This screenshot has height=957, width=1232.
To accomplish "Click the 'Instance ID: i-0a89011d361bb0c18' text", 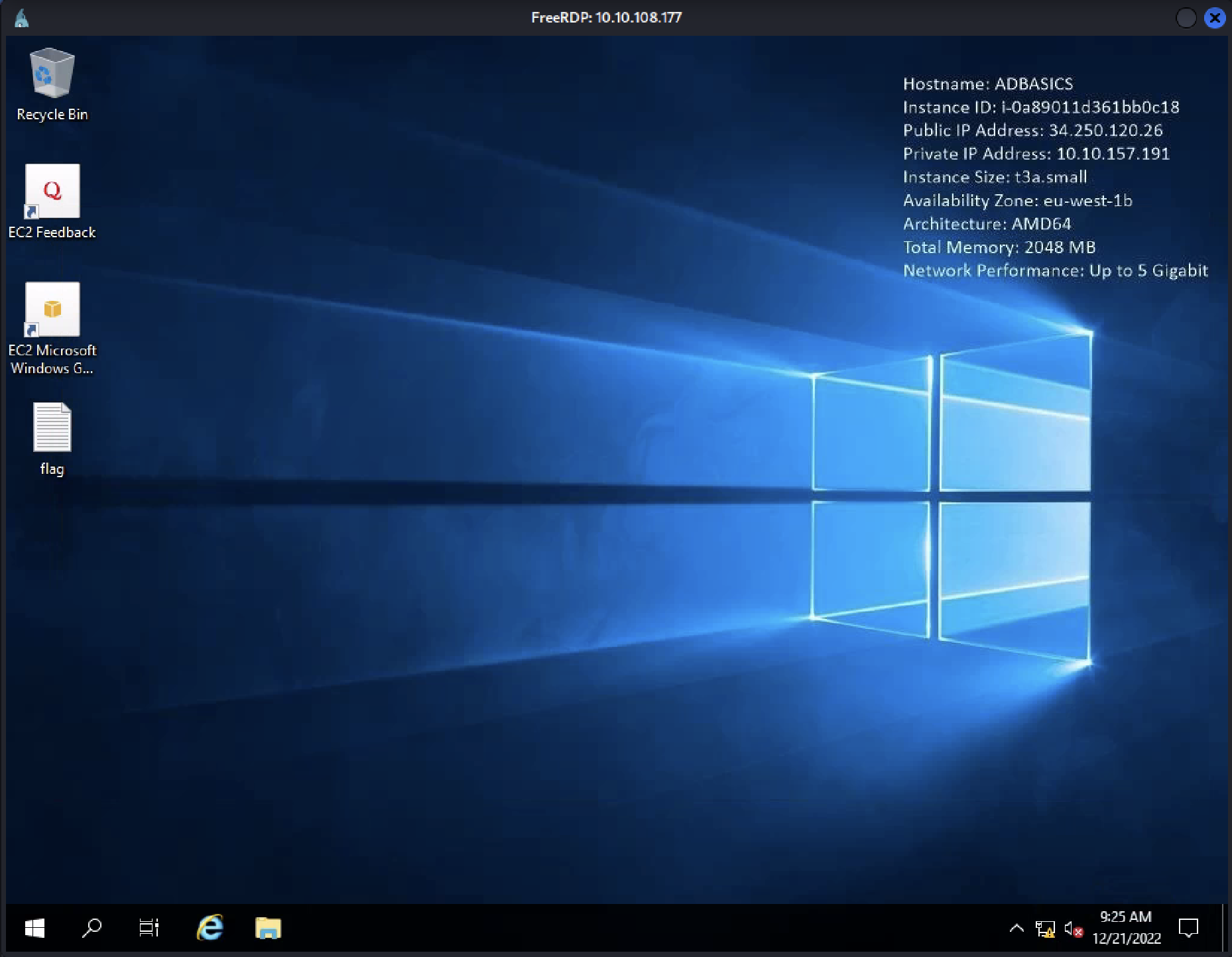I will click(x=1041, y=107).
